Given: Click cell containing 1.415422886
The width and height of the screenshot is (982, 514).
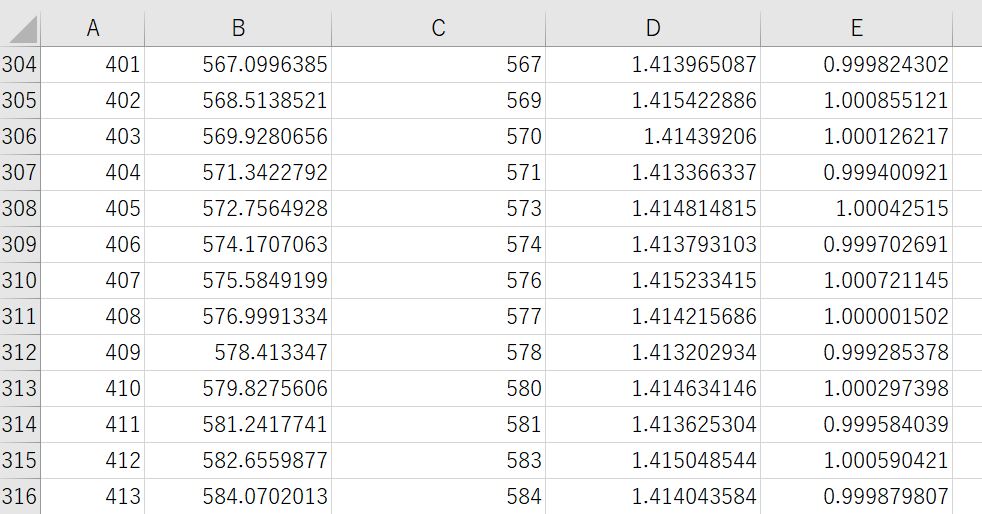Looking at the screenshot, I should pos(653,101).
